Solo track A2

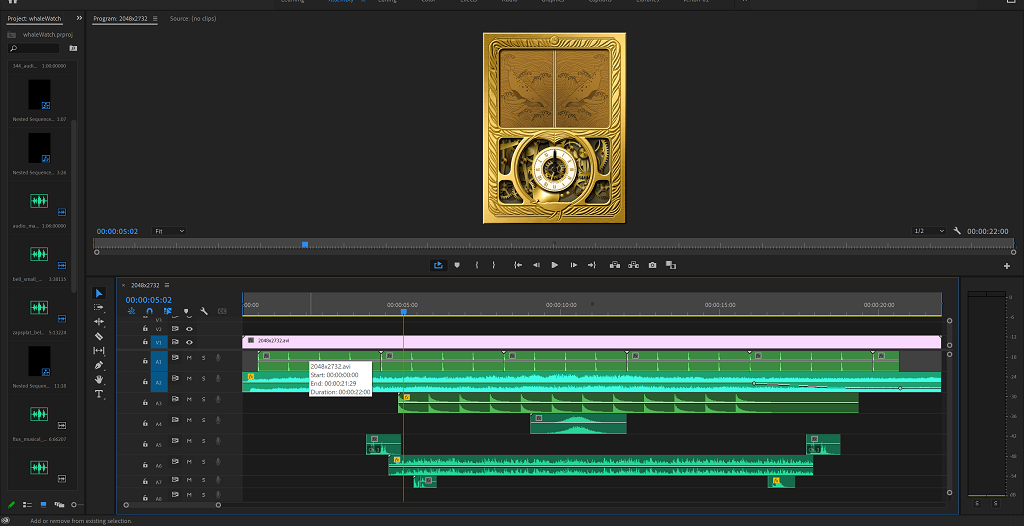coord(203,378)
